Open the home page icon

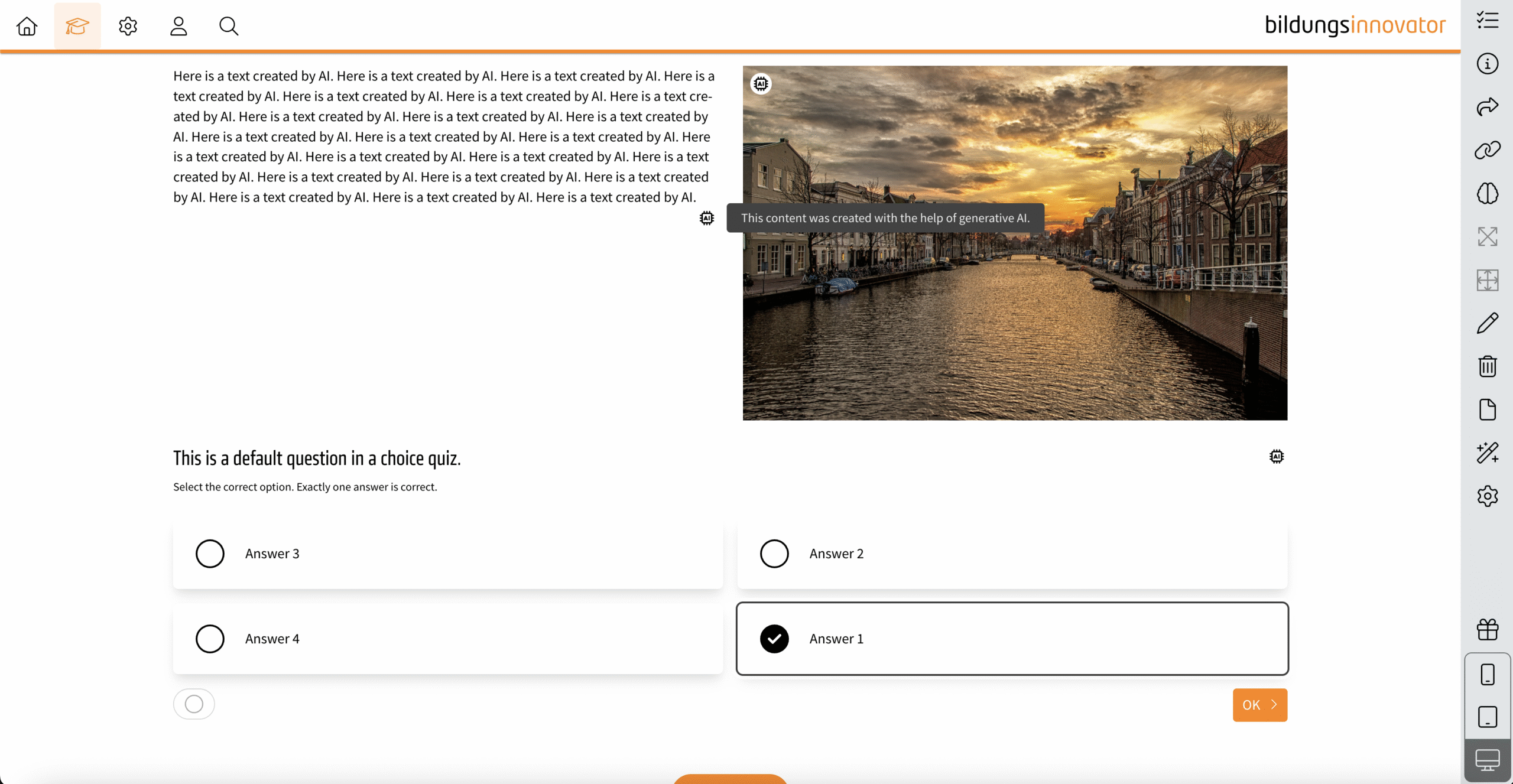tap(27, 26)
